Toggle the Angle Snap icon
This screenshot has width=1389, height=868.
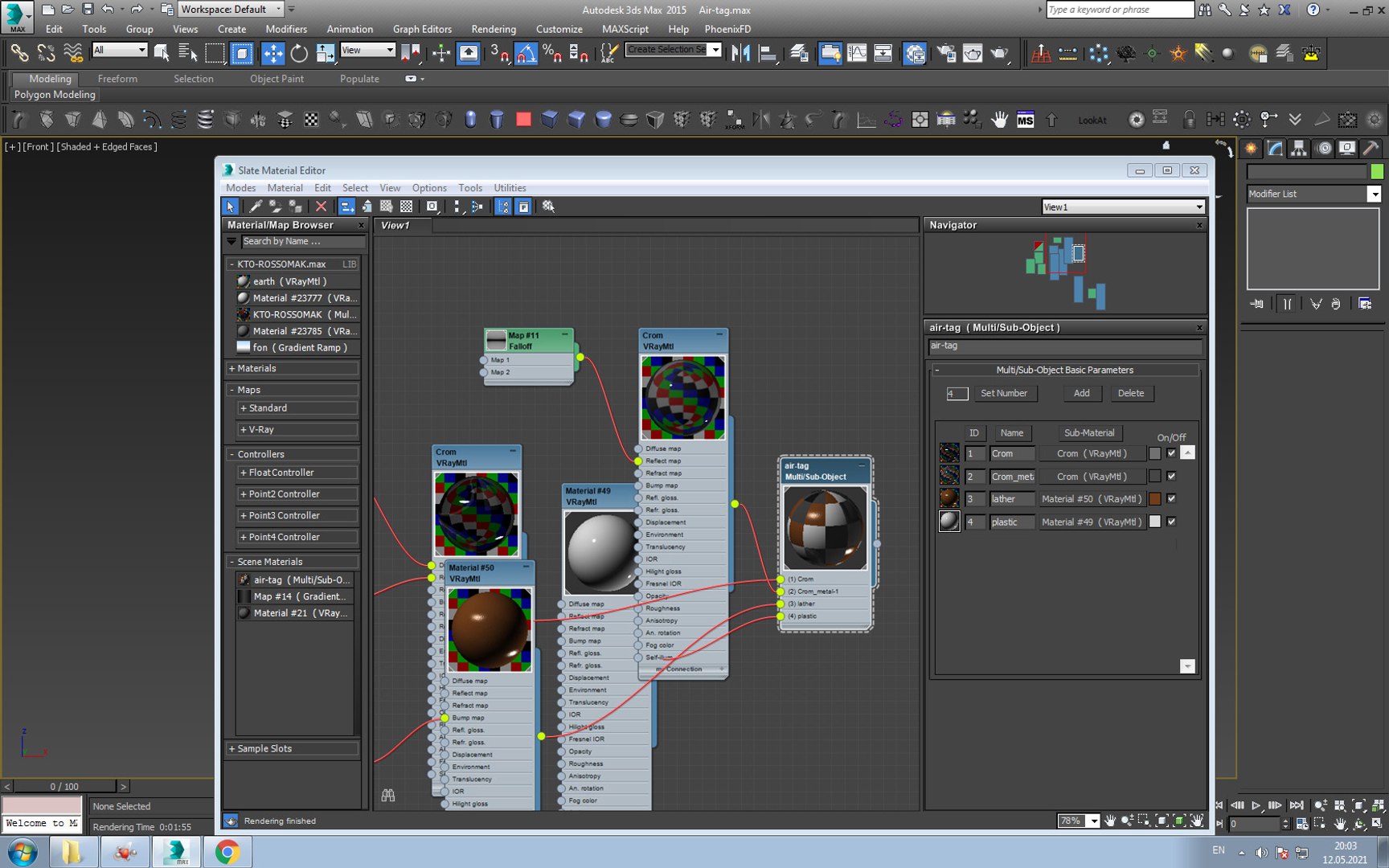pos(526,54)
